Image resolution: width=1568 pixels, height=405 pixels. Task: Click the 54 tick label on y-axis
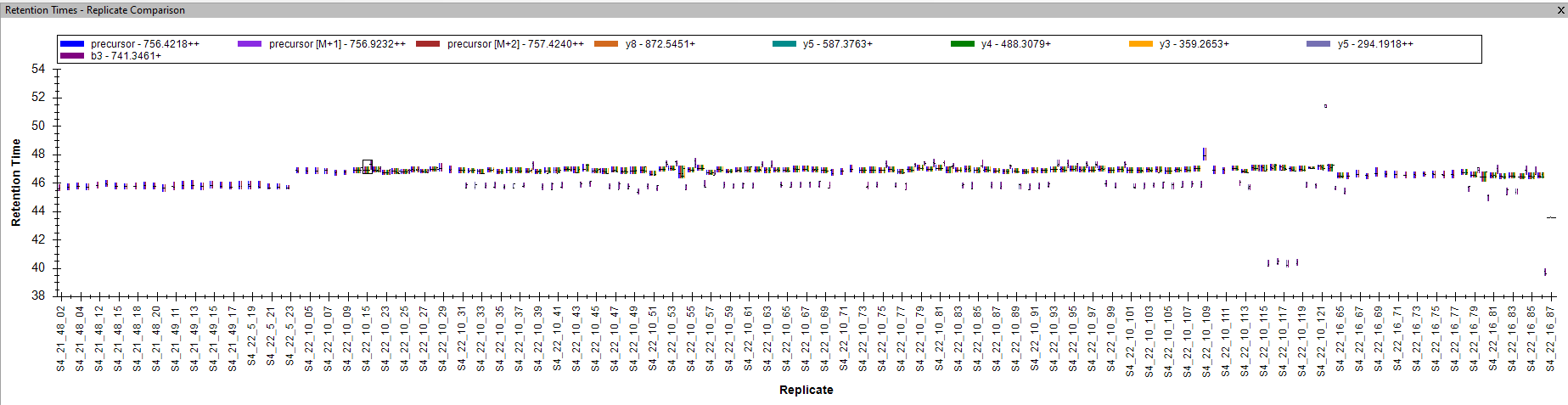tap(38, 69)
